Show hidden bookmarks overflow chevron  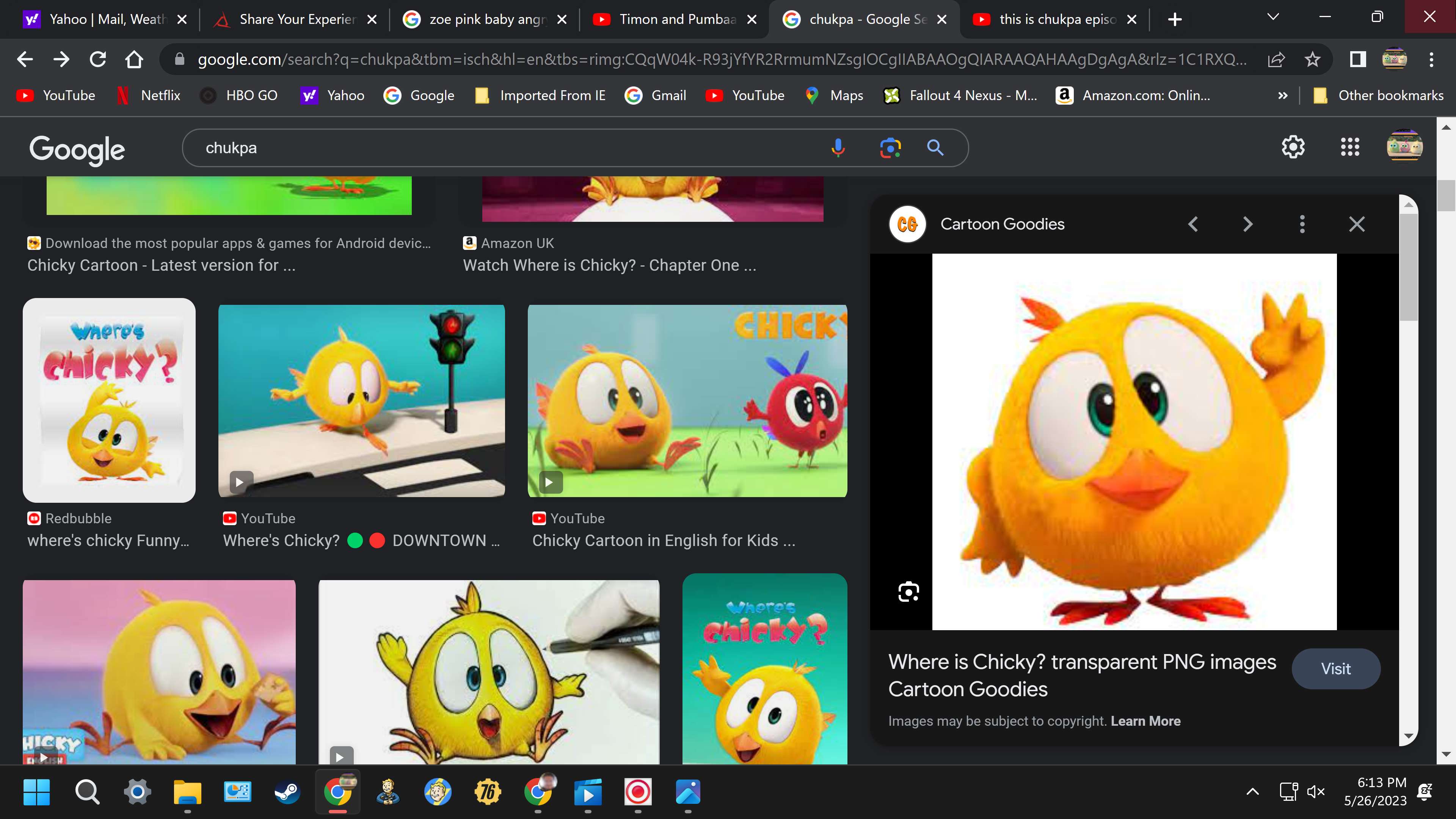[1283, 96]
